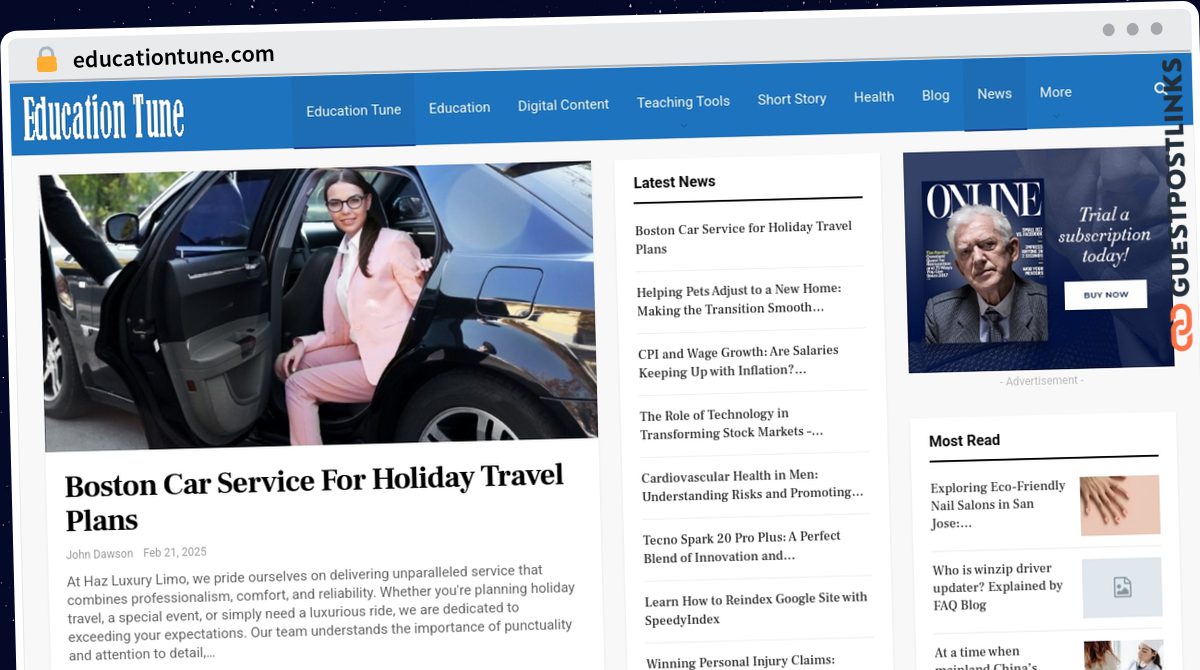
Task: Open Who is winzip driver updater article
Action: 998,587
